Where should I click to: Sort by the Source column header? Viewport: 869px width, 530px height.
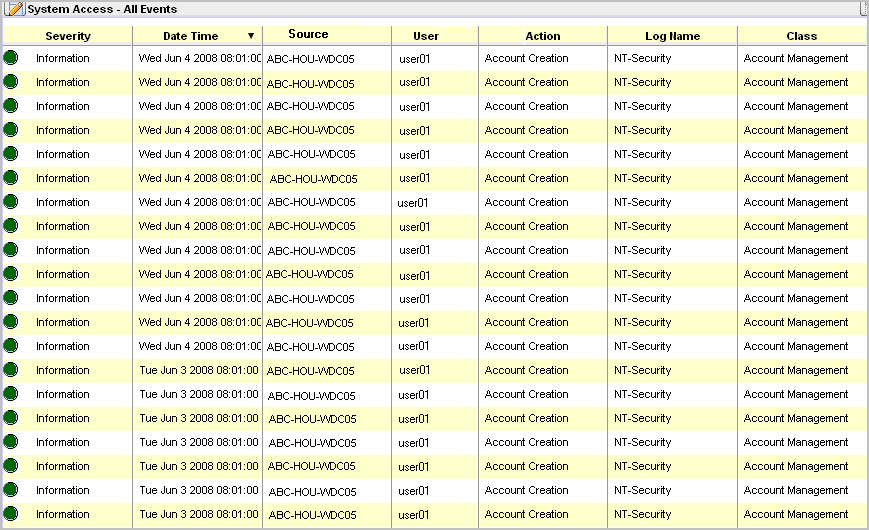[x=308, y=35]
